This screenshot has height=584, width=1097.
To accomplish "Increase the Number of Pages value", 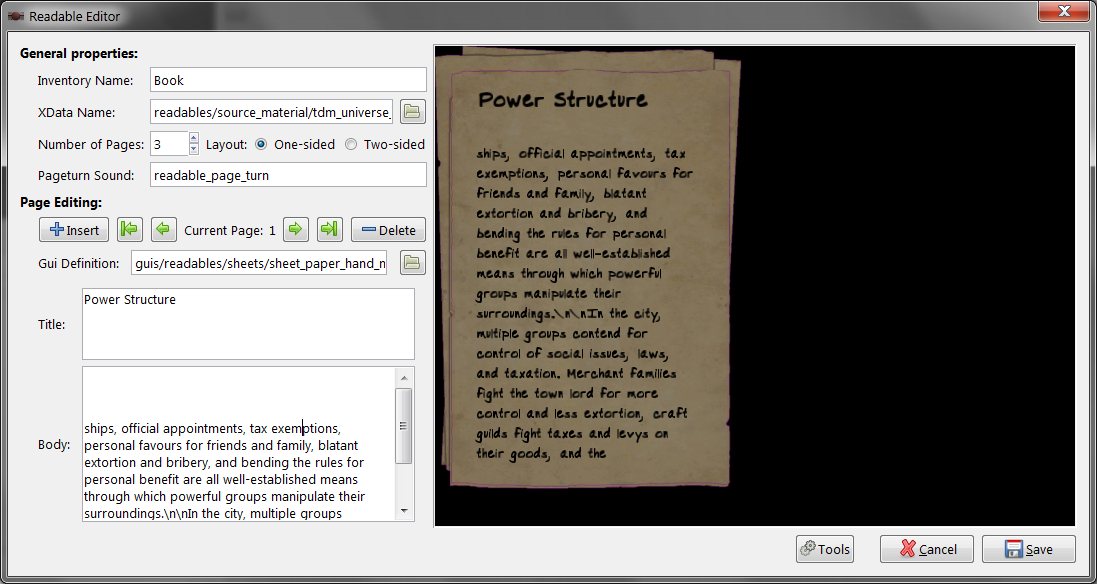I will (194, 138).
